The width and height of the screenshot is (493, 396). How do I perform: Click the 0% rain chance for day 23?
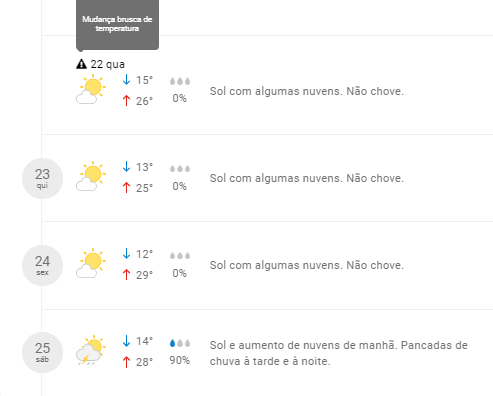tap(179, 186)
